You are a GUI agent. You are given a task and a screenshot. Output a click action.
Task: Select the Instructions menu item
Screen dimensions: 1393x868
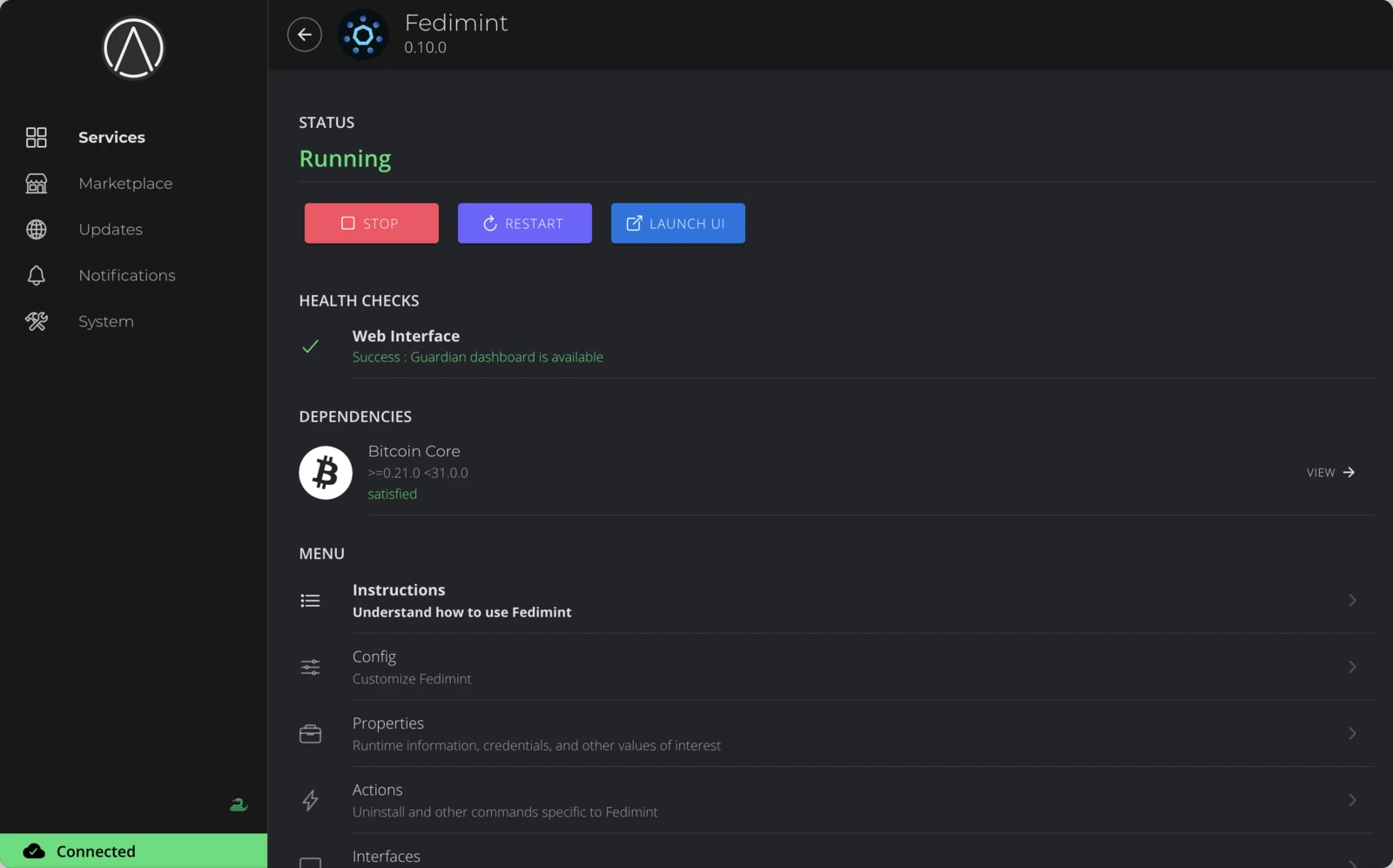click(399, 589)
